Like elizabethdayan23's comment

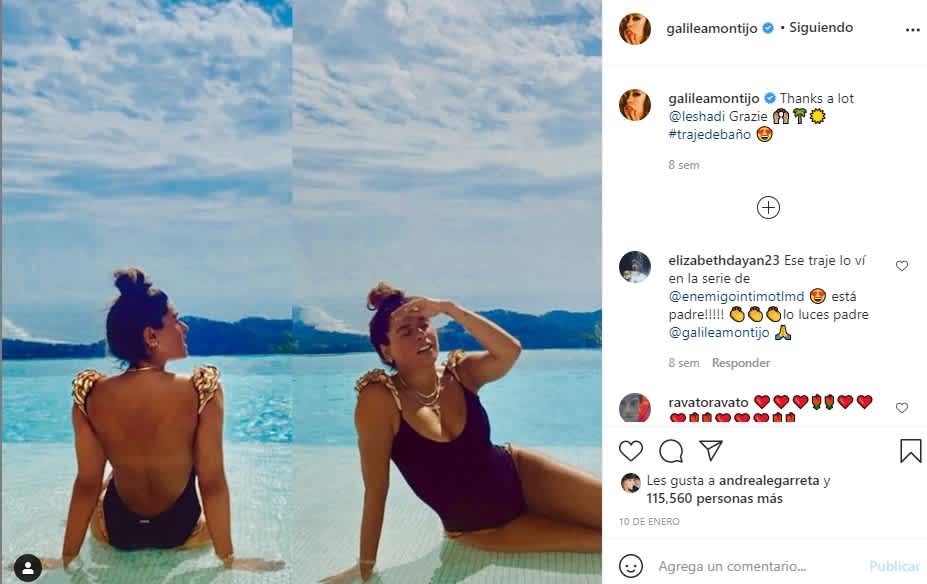[x=902, y=266]
